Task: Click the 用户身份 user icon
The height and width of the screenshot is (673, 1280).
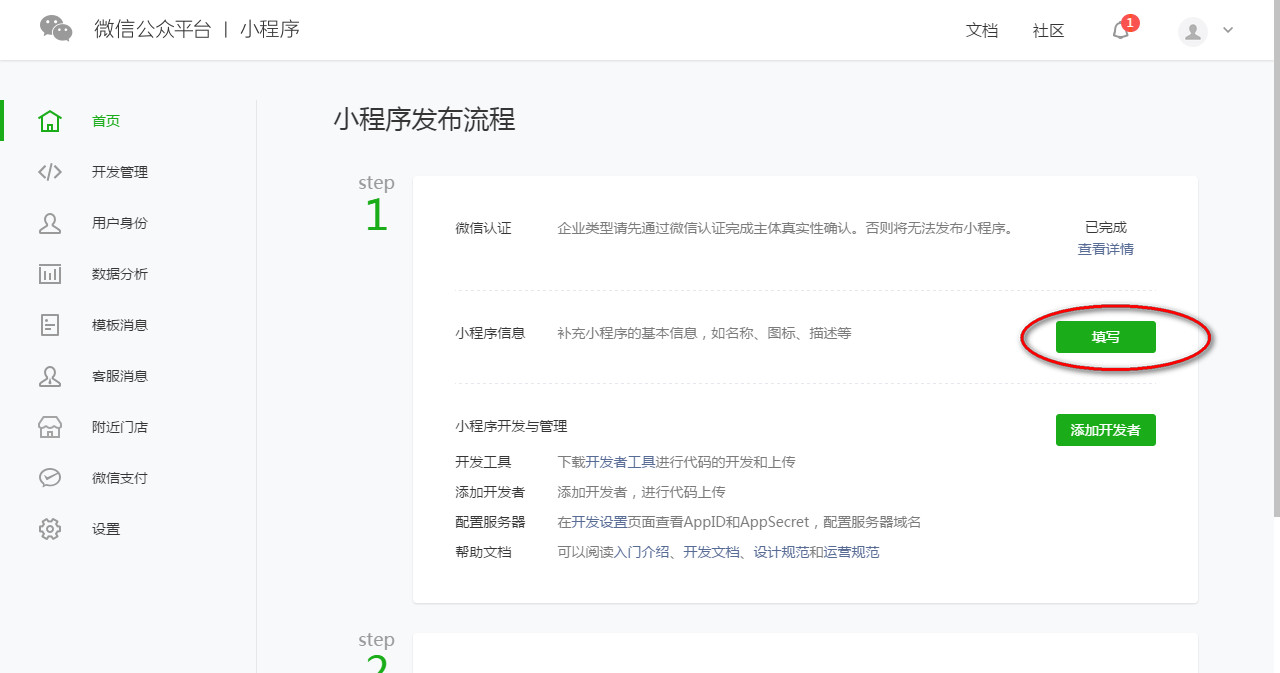Action: pos(50,222)
